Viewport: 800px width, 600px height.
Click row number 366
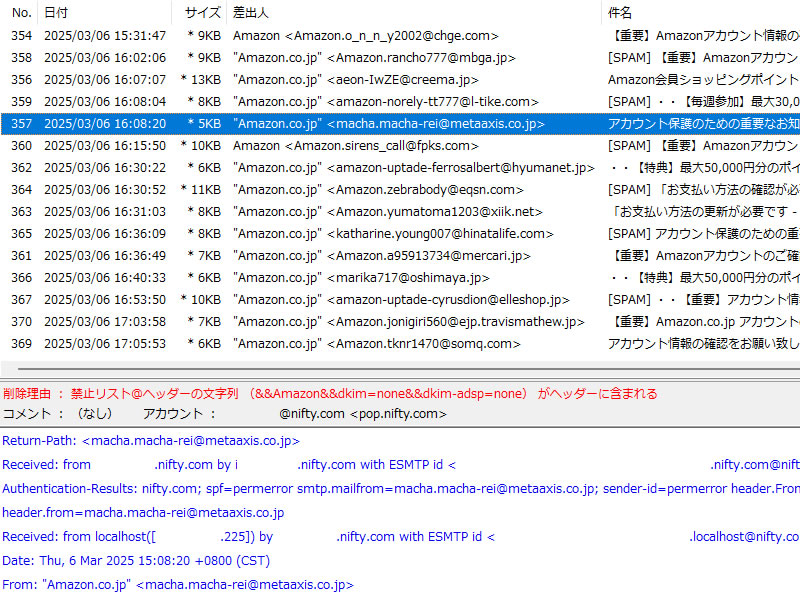(21, 277)
